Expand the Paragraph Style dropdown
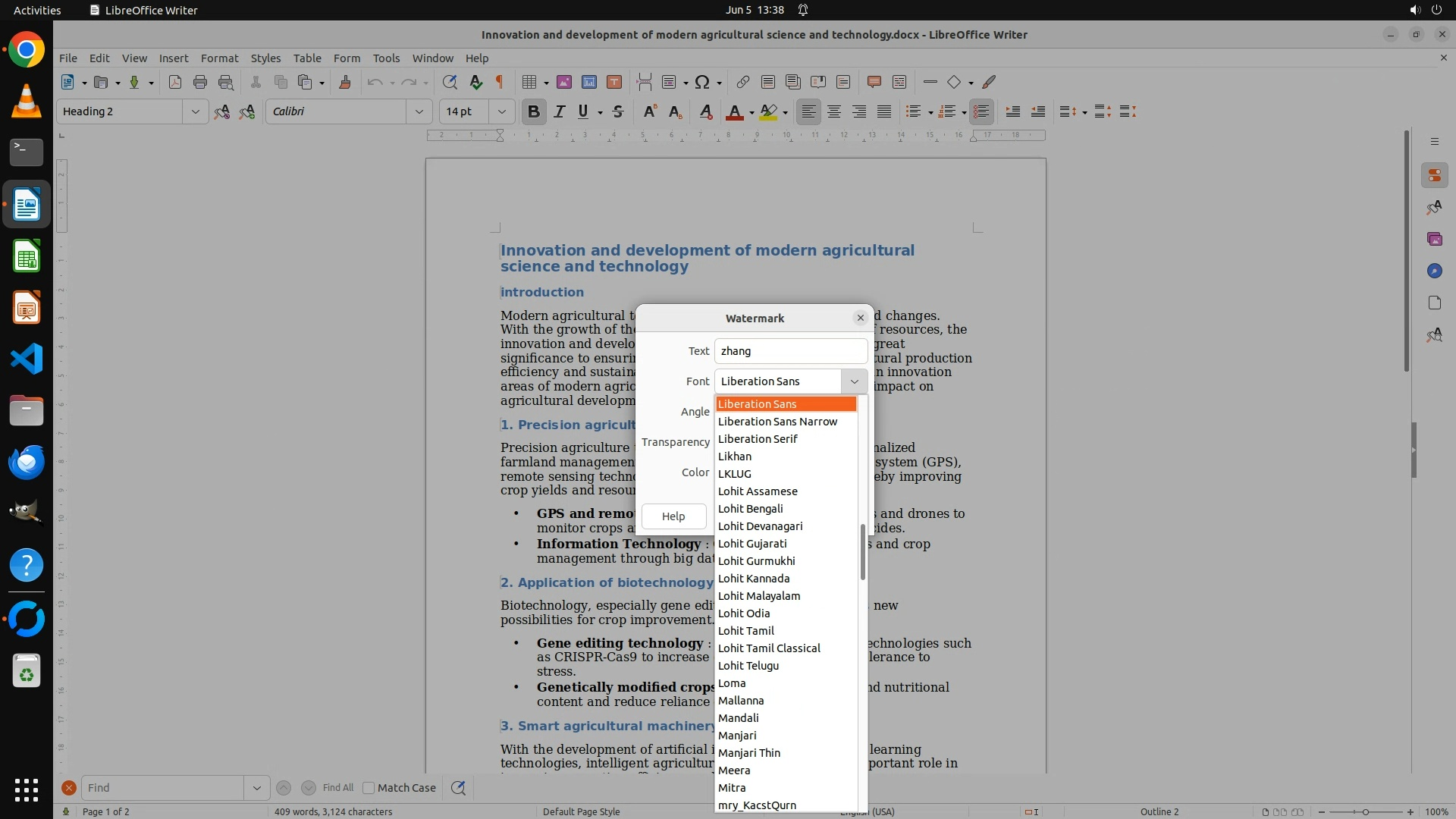 (x=195, y=111)
